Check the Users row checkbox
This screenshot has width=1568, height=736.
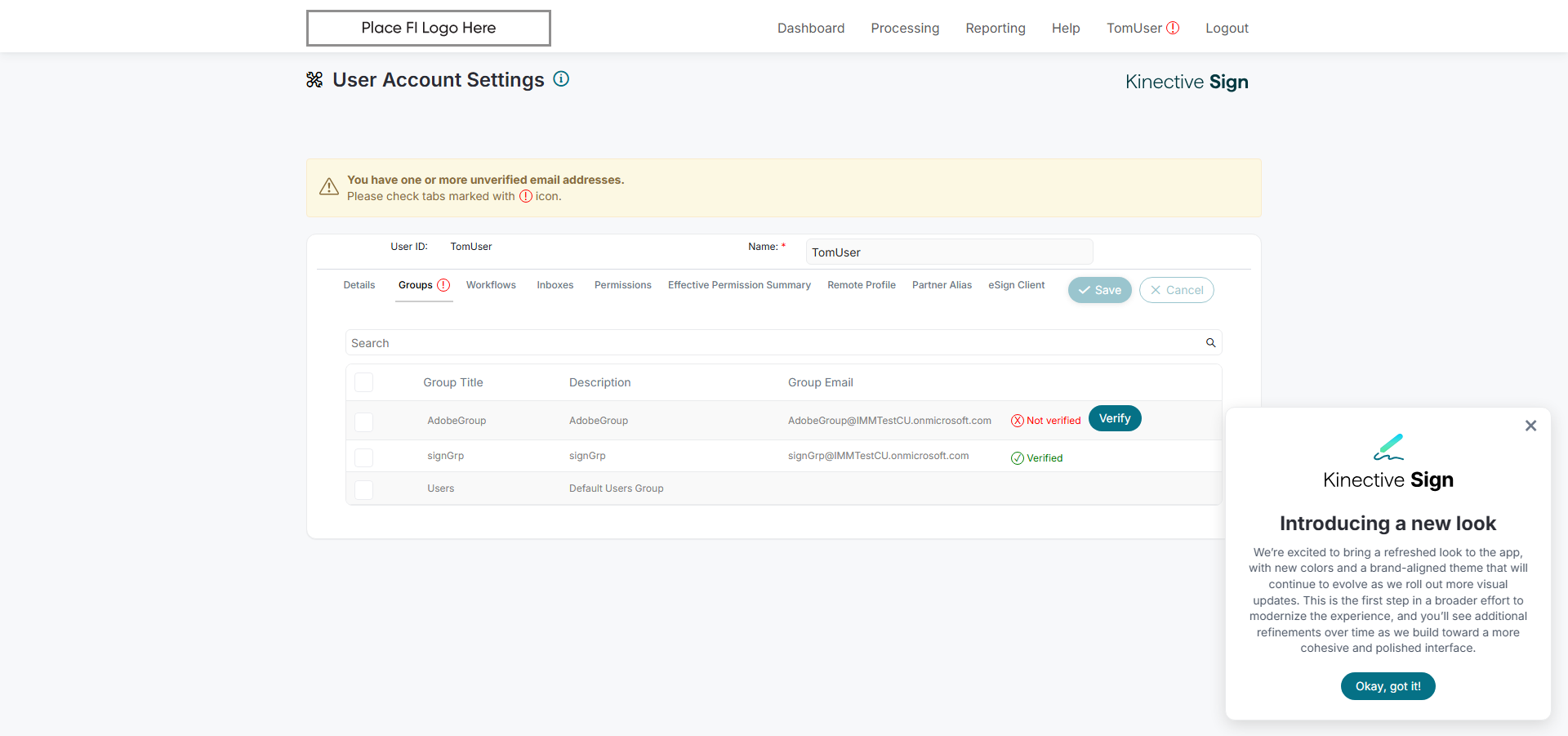[x=364, y=489]
